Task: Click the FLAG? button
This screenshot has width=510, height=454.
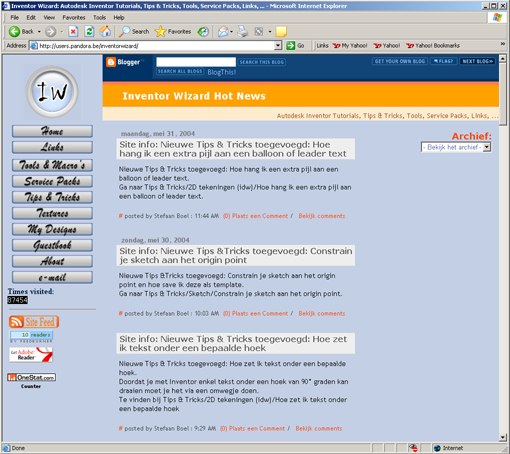Action: pyautogui.click(x=444, y=61)
